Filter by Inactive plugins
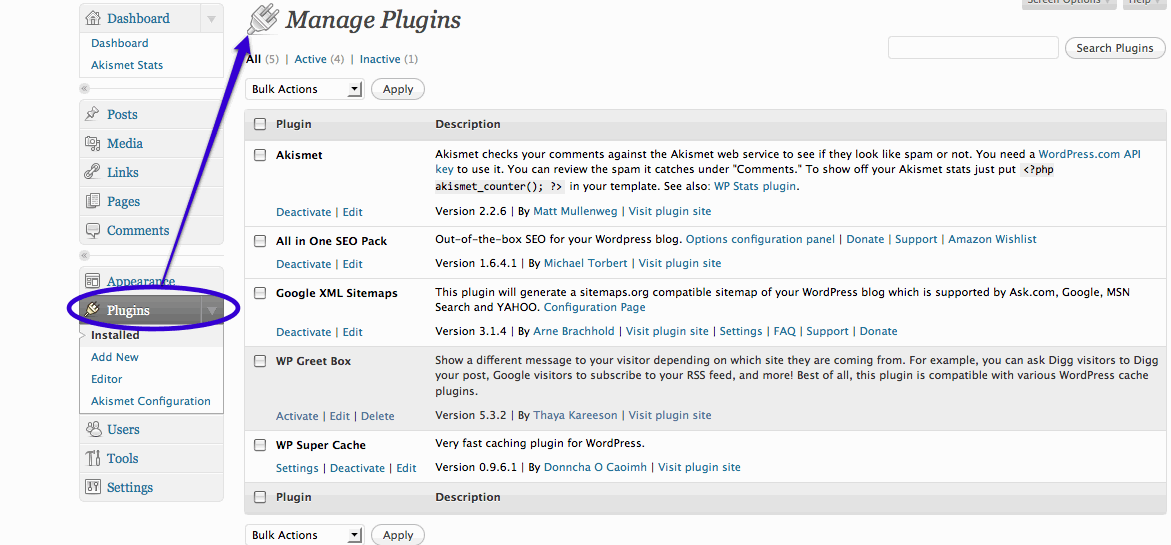Screen dimensions: 1171x545 (x=380, y=59)
